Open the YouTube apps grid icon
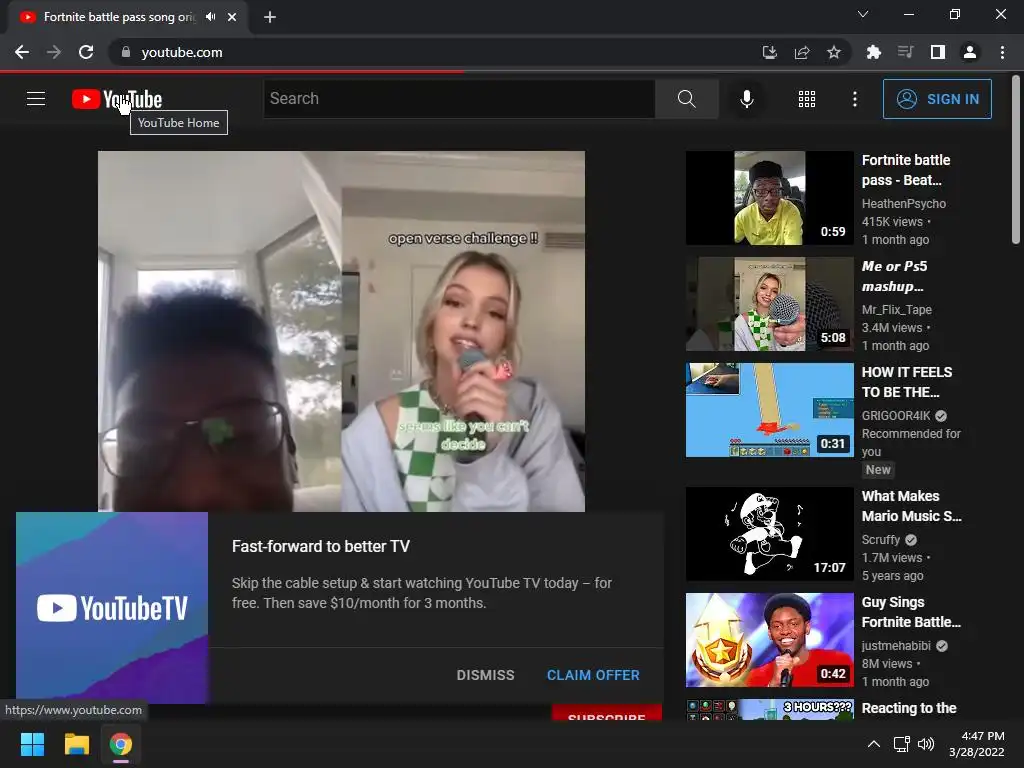 (807, 99)
